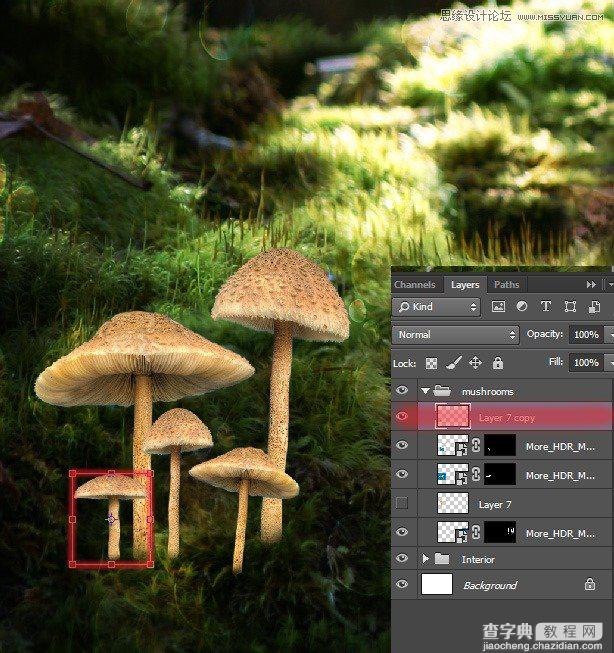Filter for adjustment layers icon
This screenshot has height=653, width=614.
click(522, 307)
